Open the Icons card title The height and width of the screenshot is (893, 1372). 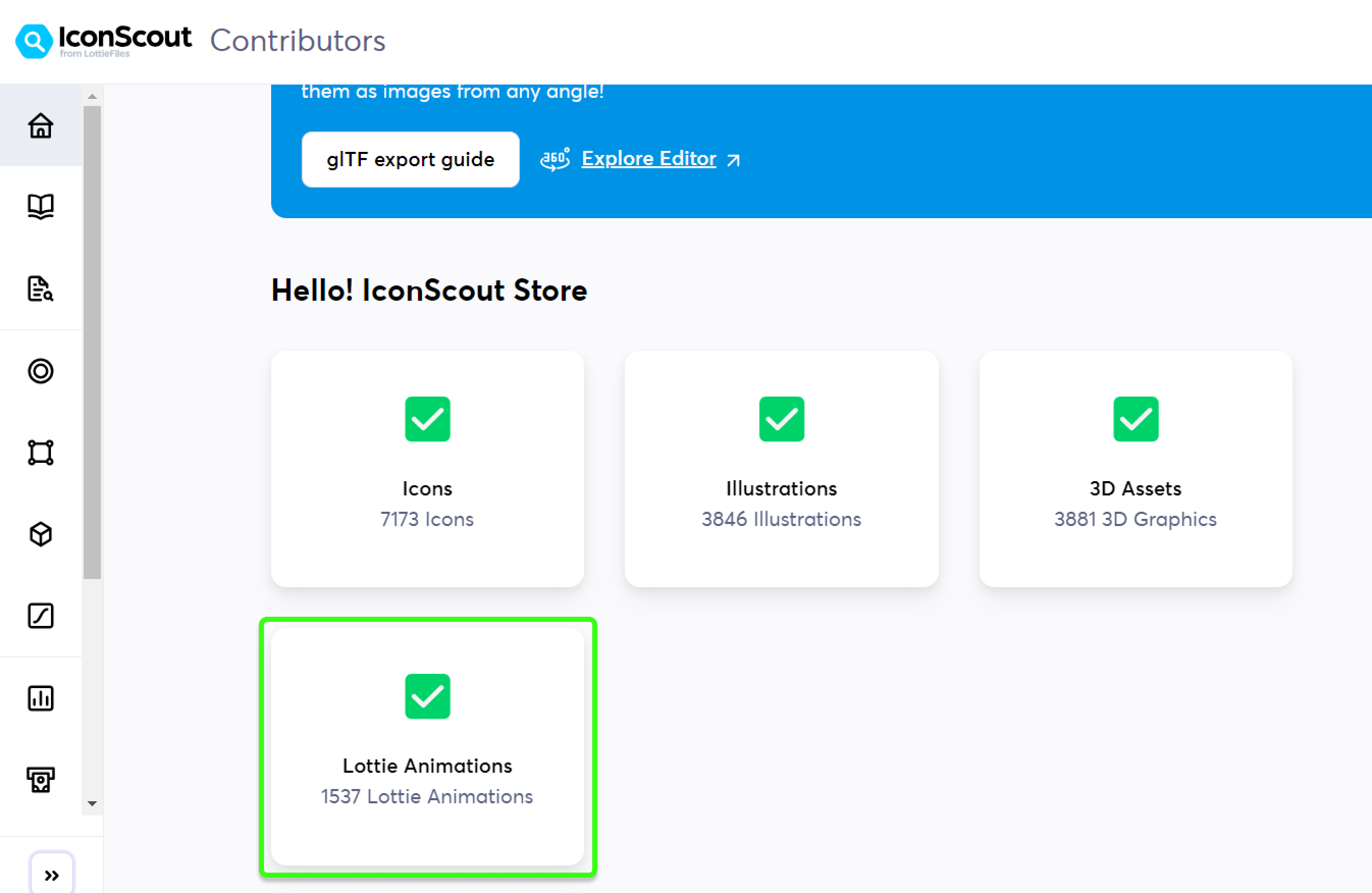pos(427,488)
